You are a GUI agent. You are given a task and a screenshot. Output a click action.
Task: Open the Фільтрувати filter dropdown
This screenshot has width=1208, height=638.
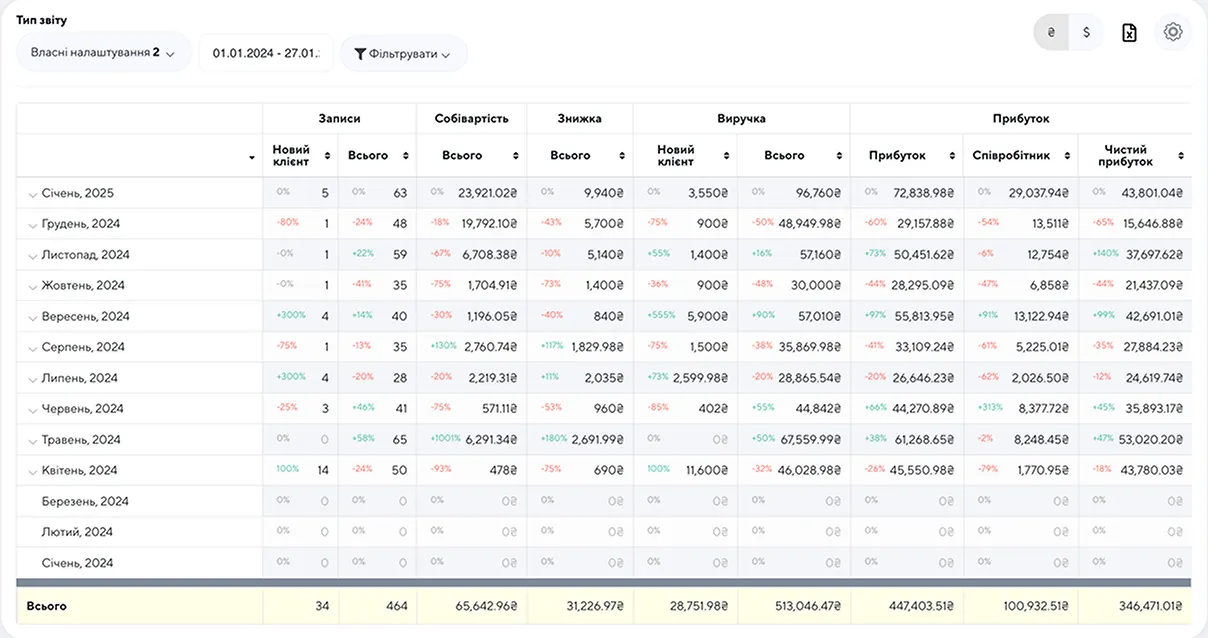403,54
